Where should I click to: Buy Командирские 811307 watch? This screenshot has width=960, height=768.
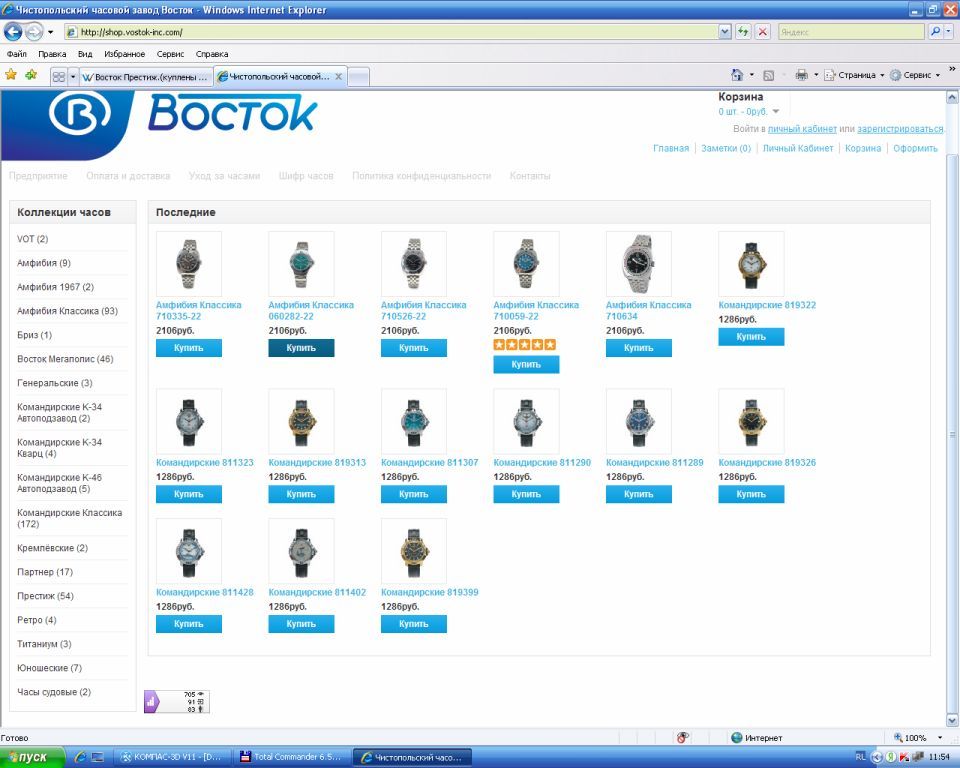(414, 494)
